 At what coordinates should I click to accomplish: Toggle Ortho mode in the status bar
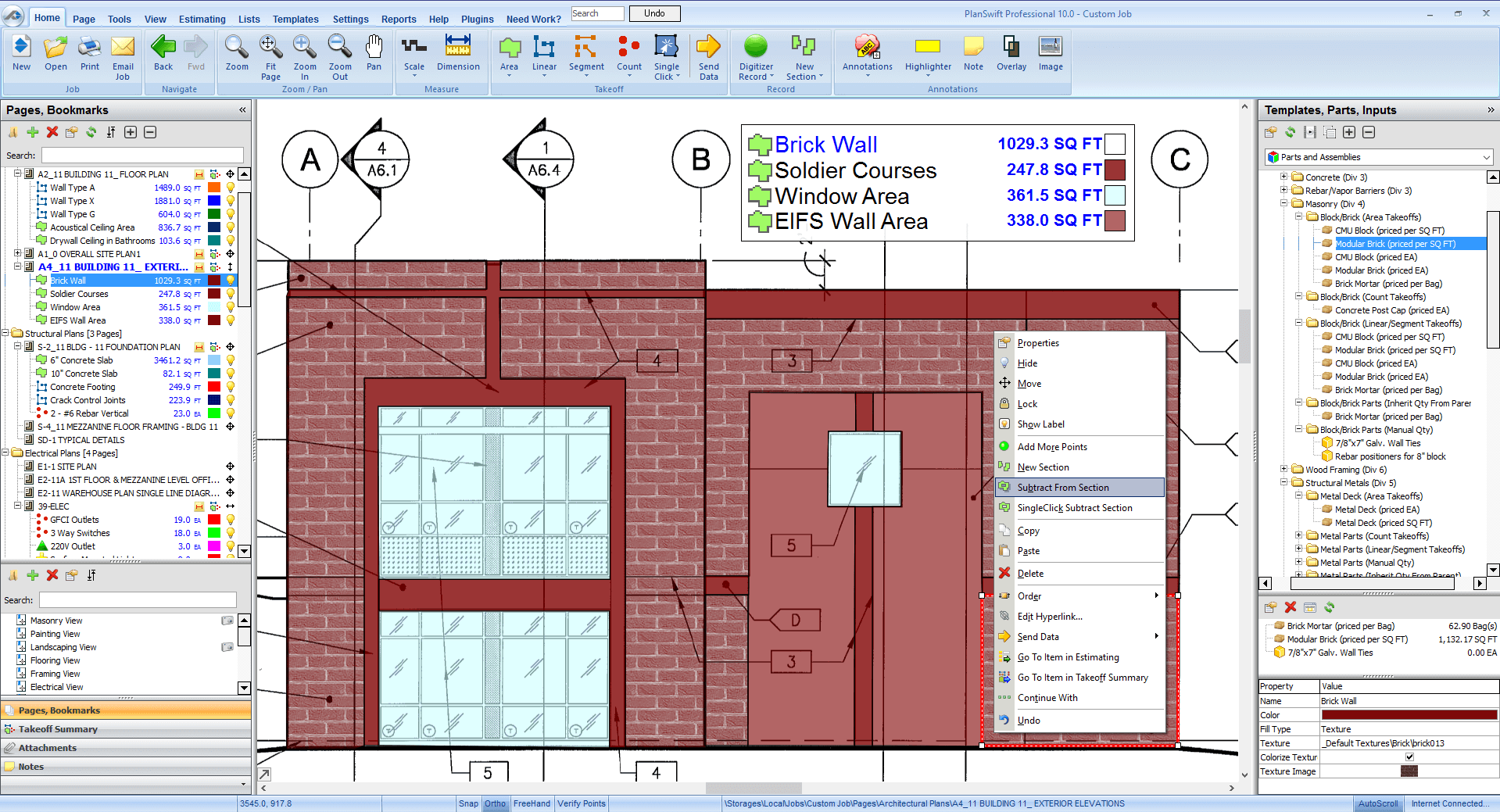495,803
